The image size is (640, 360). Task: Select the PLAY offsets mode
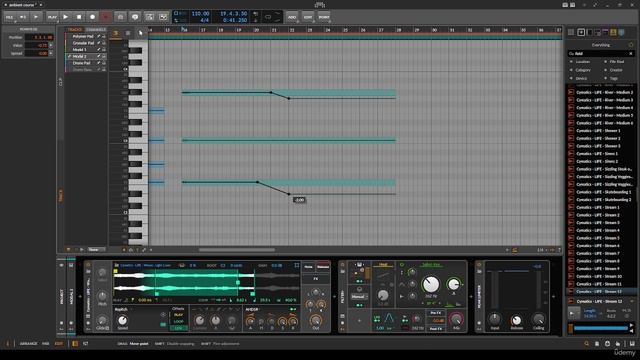tap(178, 315)
